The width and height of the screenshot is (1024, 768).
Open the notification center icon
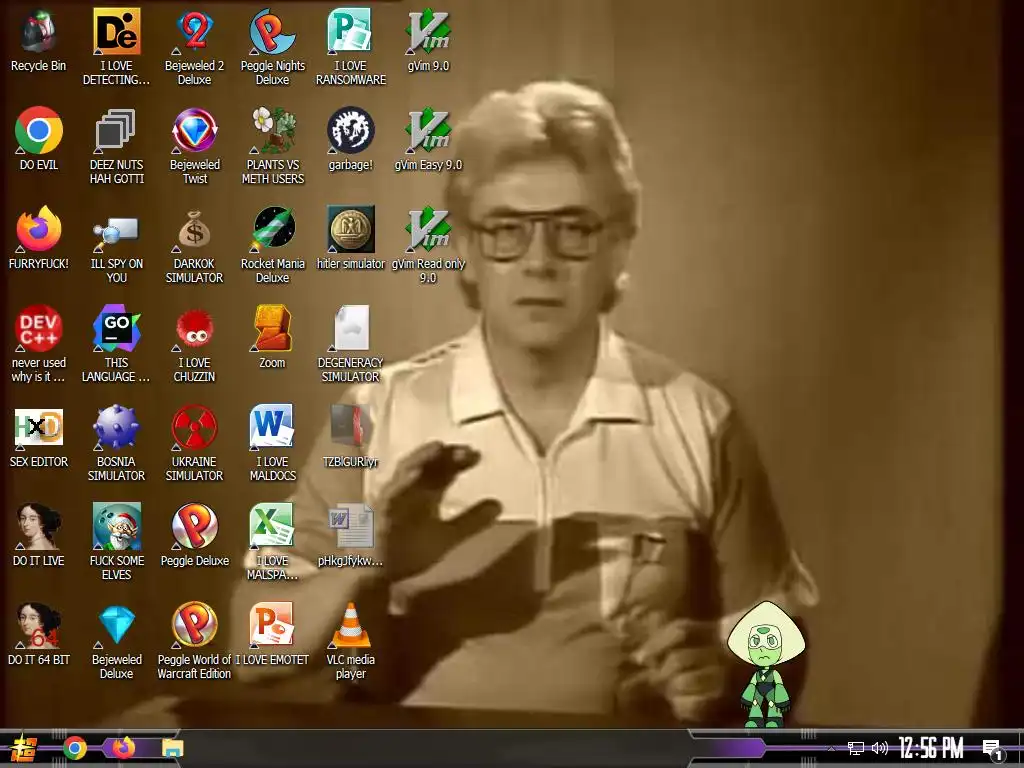(x=993, y=750)
